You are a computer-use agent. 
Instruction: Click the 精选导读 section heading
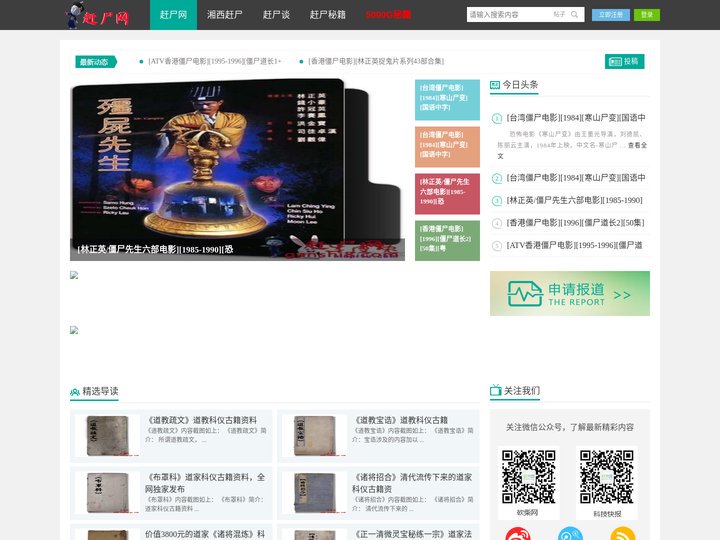[x=100, y=391]
